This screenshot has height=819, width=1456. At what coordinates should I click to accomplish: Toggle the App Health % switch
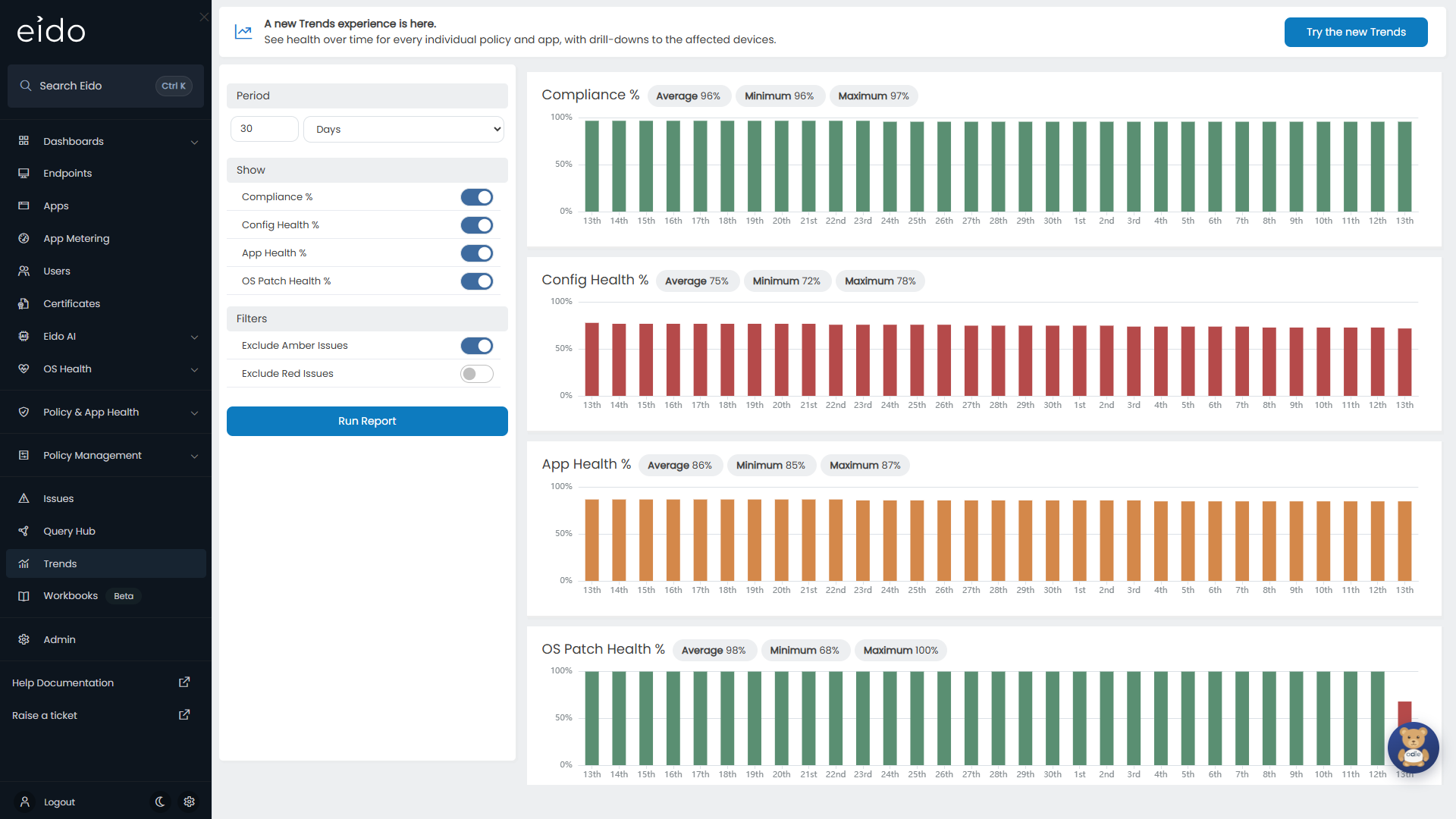pos(477,253)
